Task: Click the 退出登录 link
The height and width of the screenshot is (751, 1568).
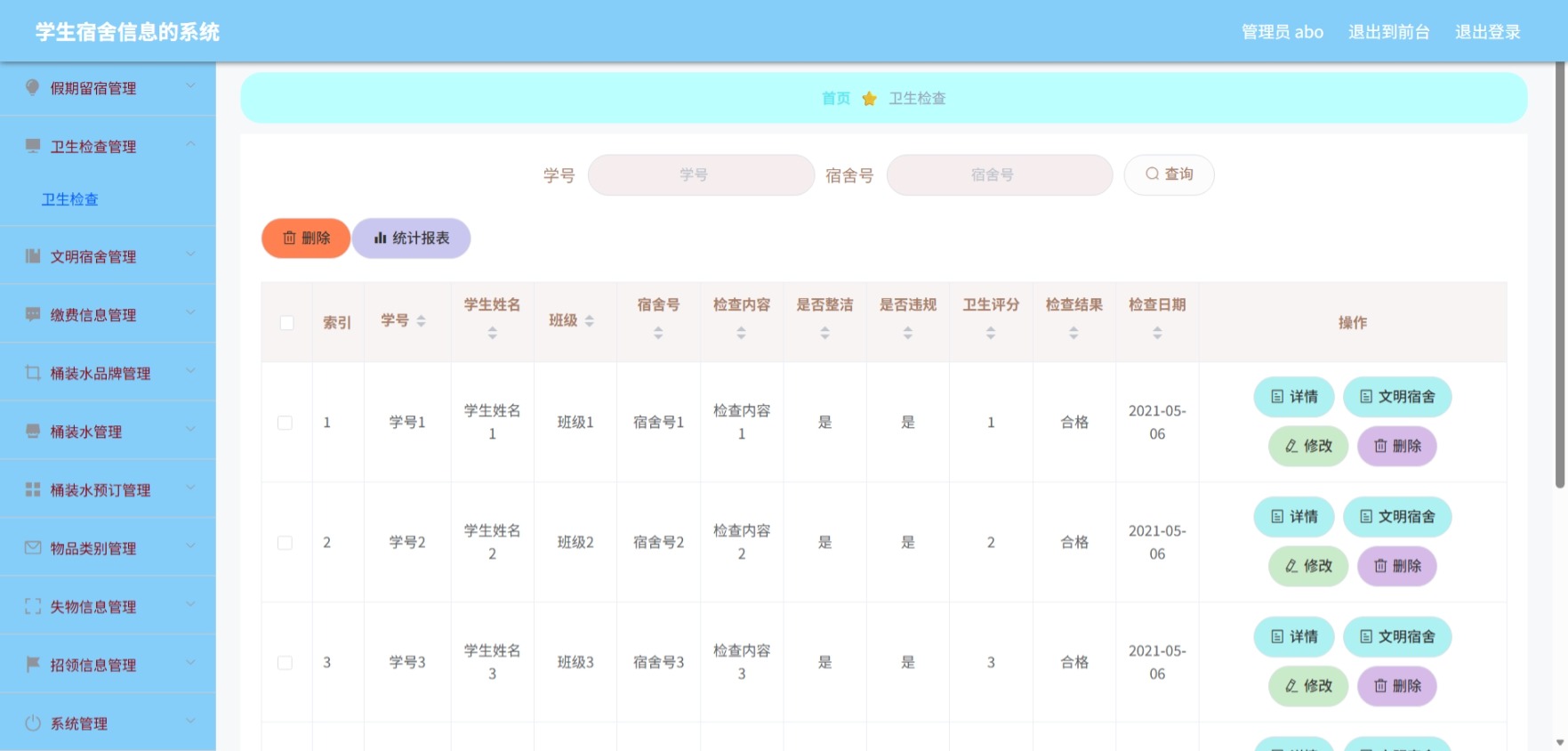Action: pos(1488,32)
